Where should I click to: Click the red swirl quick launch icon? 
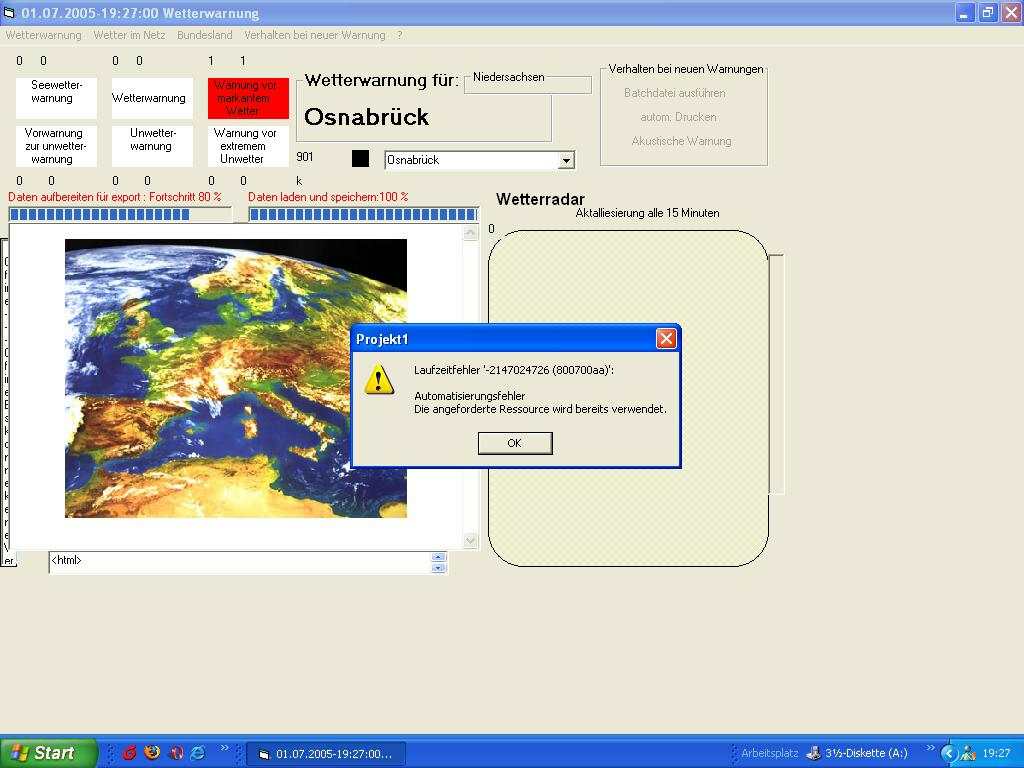(x=129, y=753)
